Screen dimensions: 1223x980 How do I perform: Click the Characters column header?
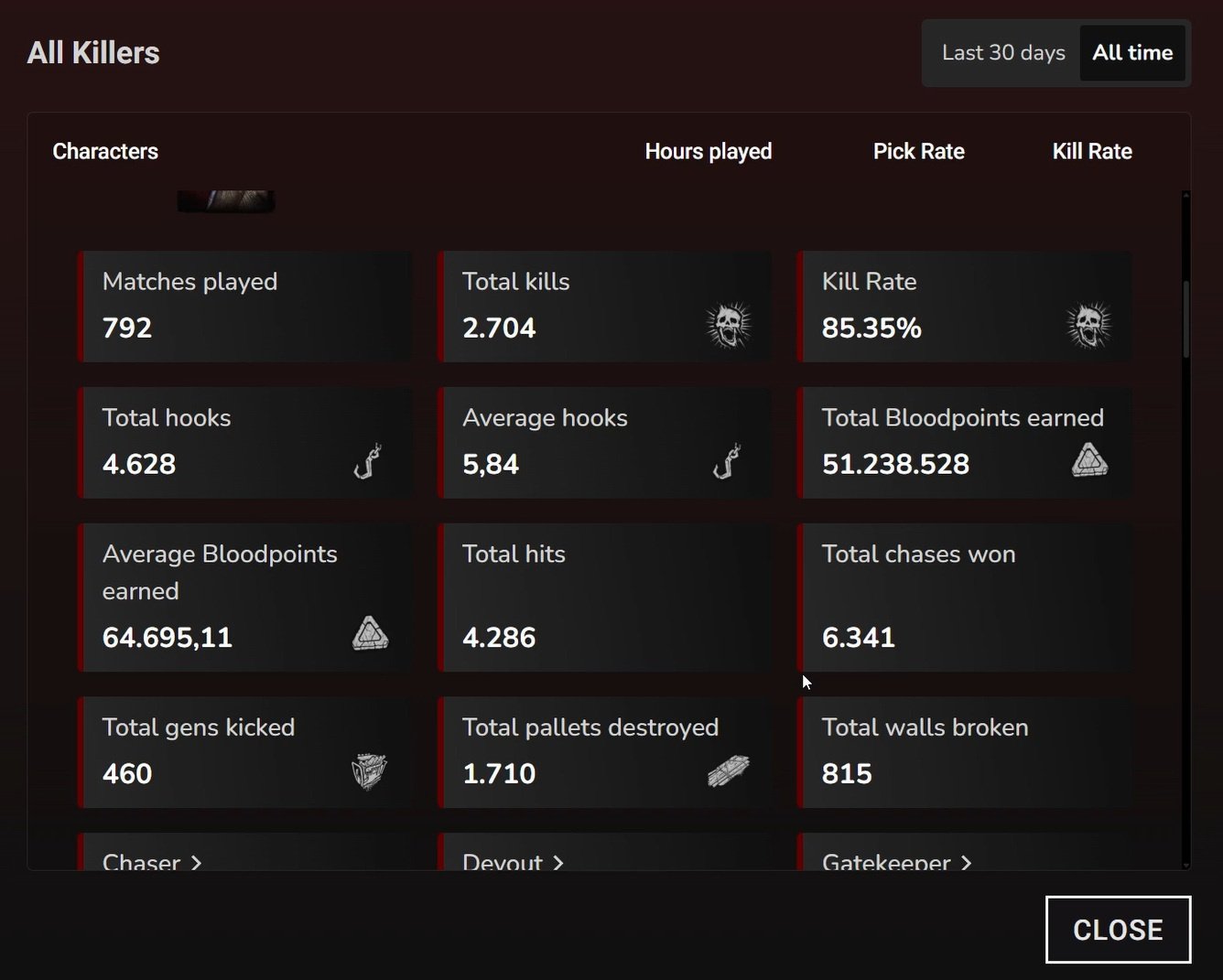tap(105, 151)
